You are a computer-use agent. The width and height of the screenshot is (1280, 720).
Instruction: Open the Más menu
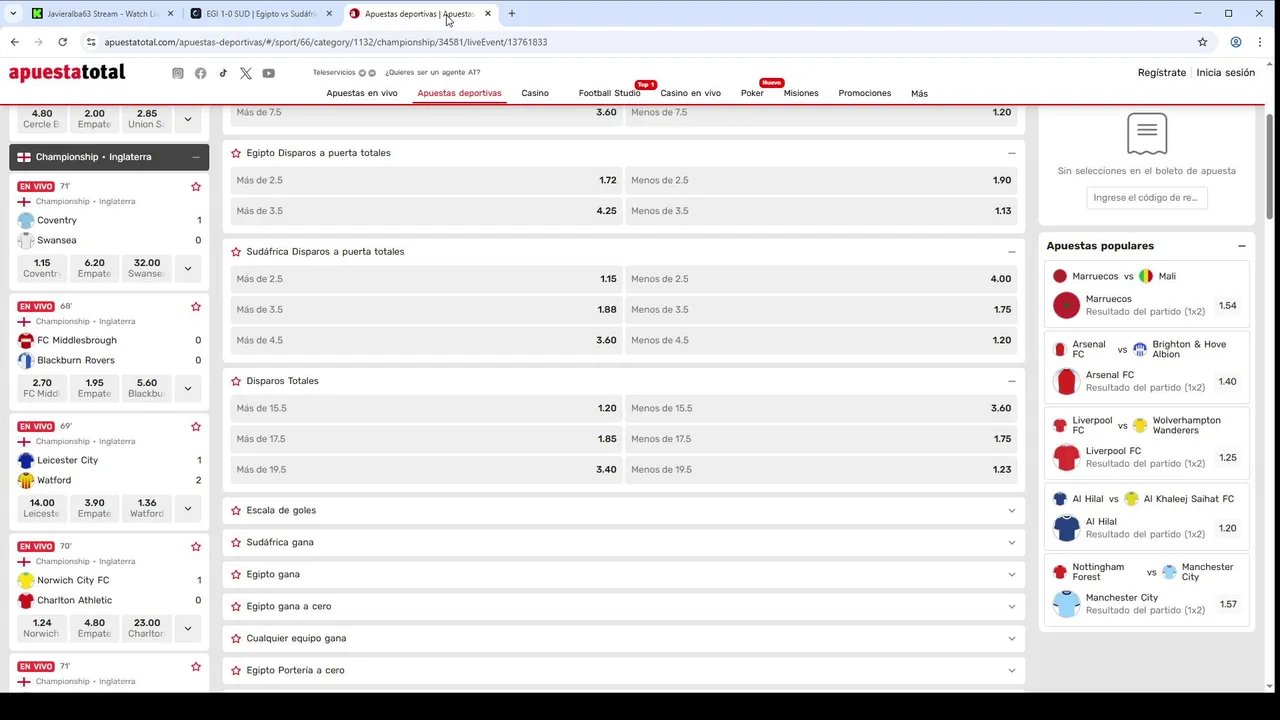919,94
